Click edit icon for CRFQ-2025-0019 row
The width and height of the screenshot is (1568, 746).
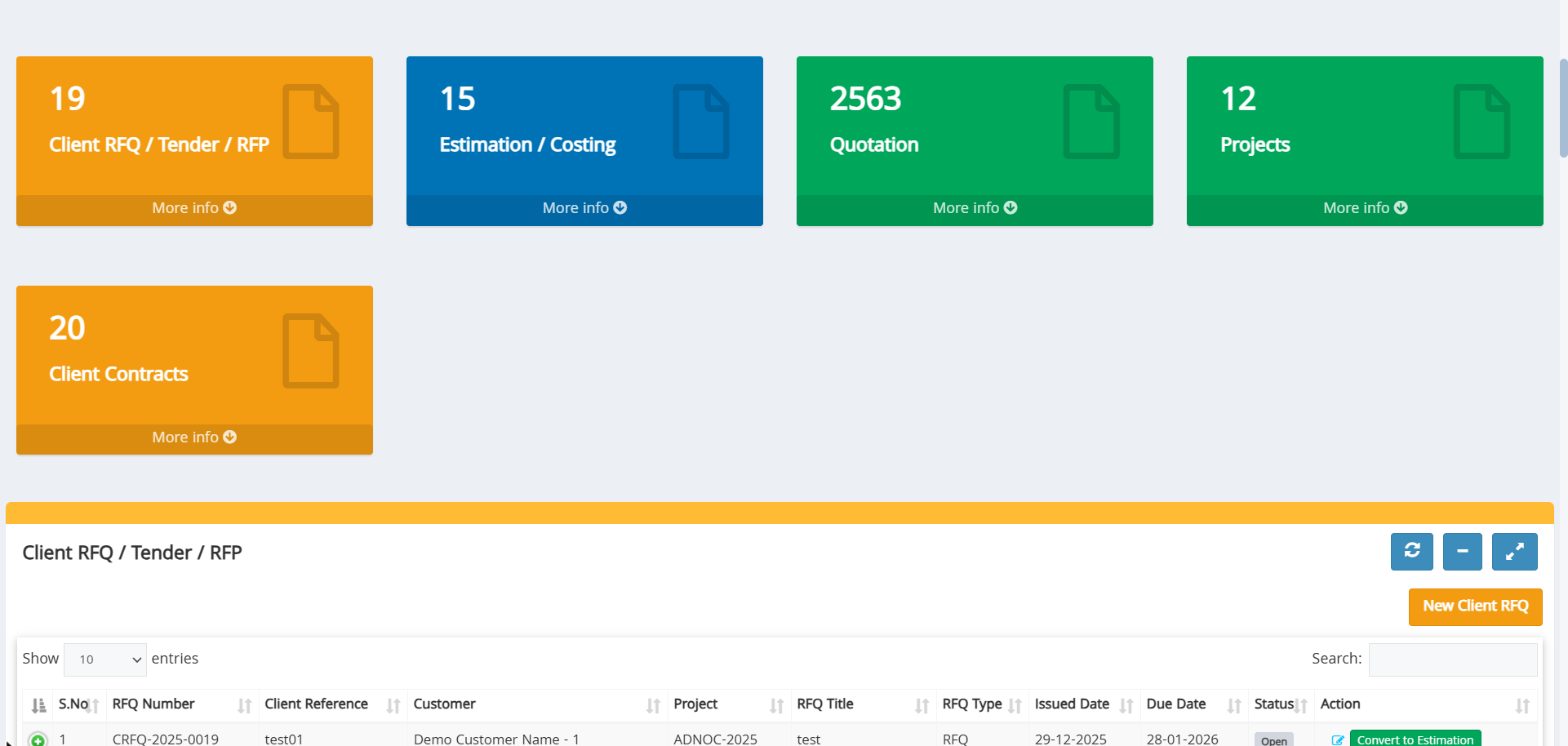point(1338,740)
